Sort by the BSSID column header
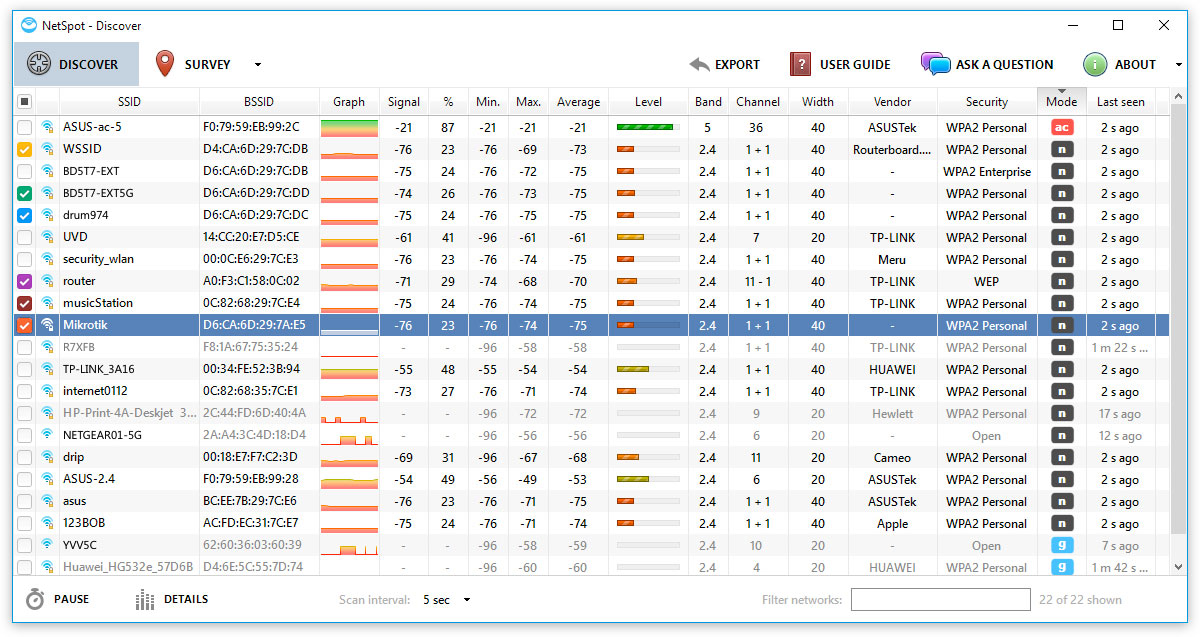This screenshot has height=637, width=1200. [x=259, y=101]
